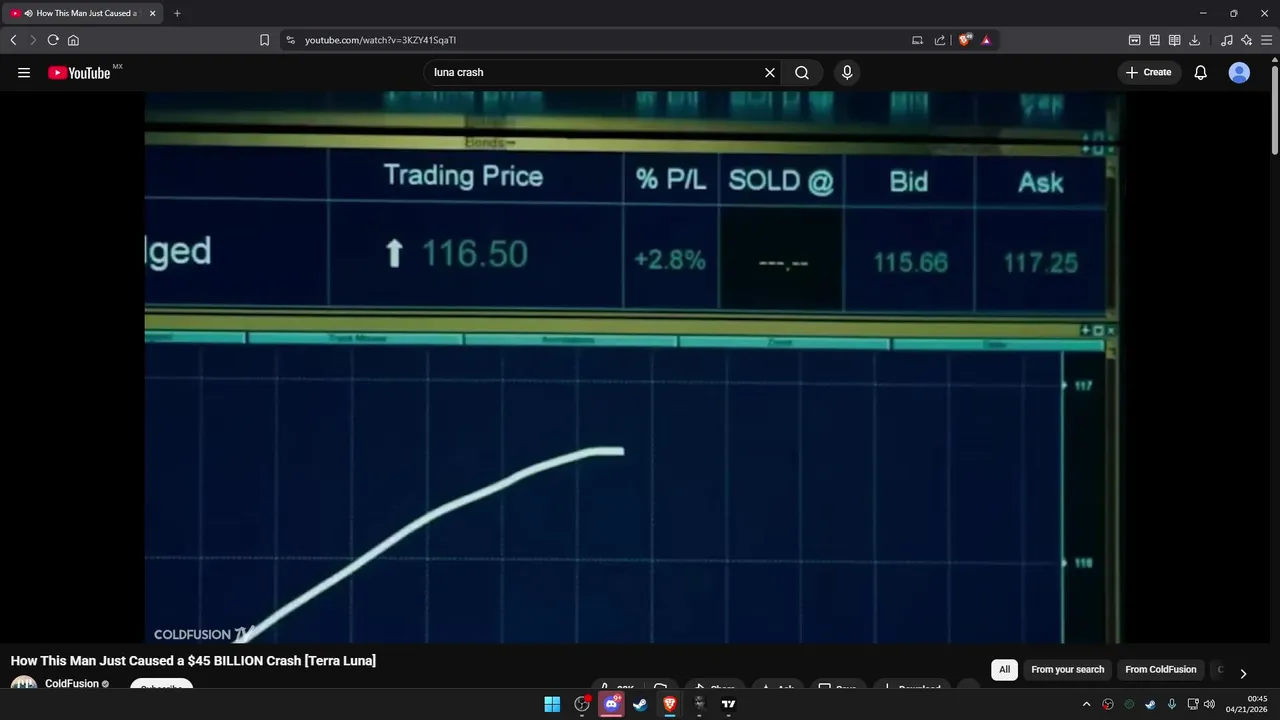Run search with the magnifier button

pyautogui.click(x=802, y=72)
